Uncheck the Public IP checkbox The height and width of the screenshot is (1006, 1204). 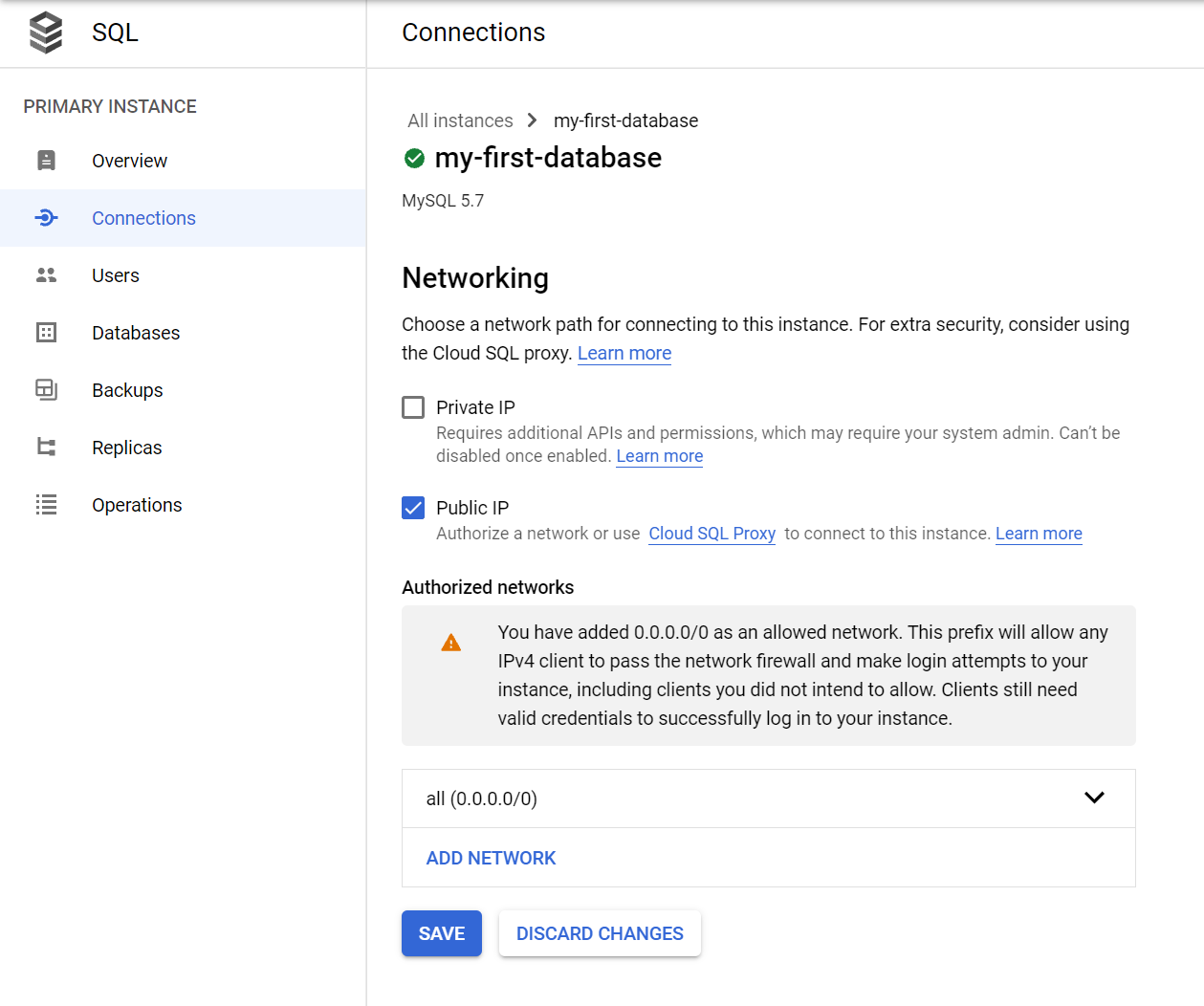click(413, 508)
